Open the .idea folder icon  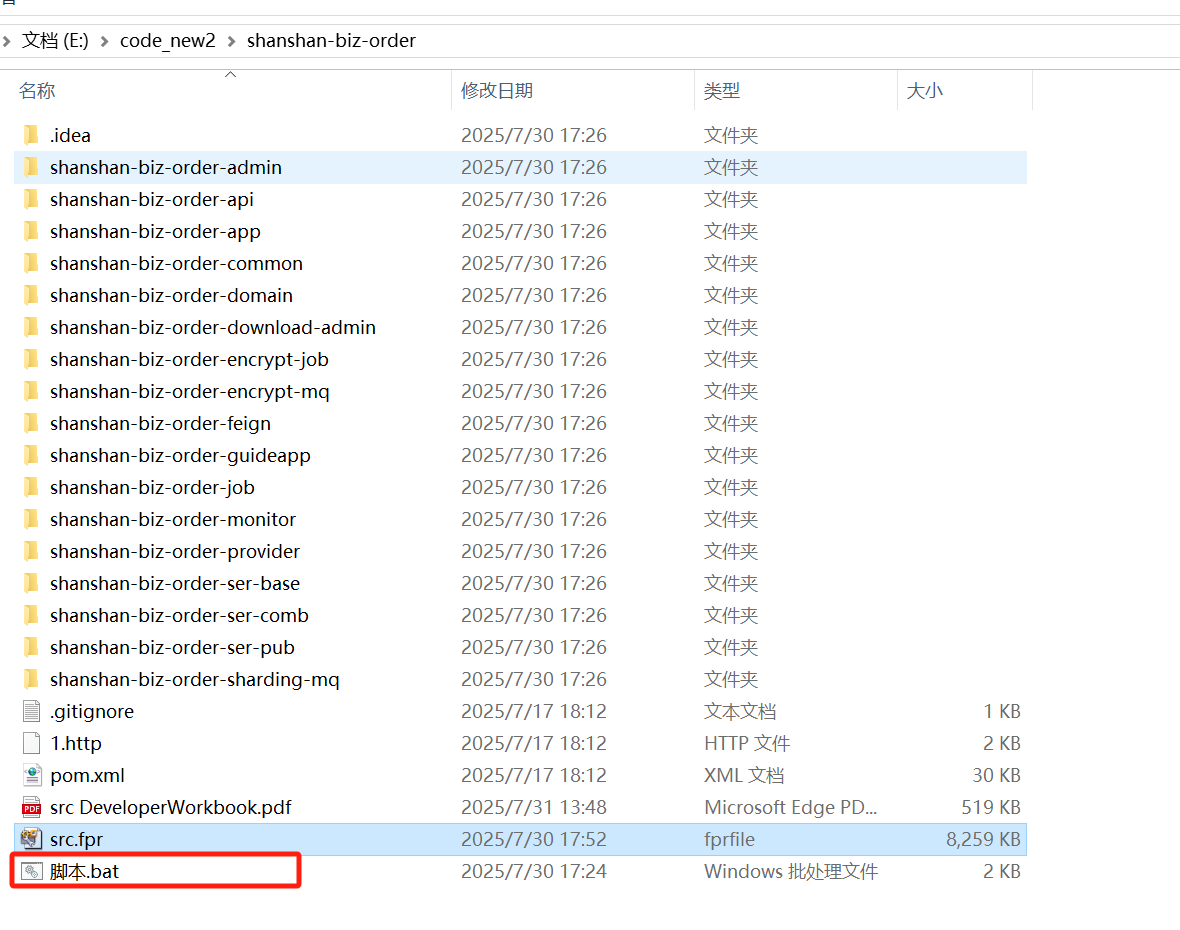[x=31, y=135]
